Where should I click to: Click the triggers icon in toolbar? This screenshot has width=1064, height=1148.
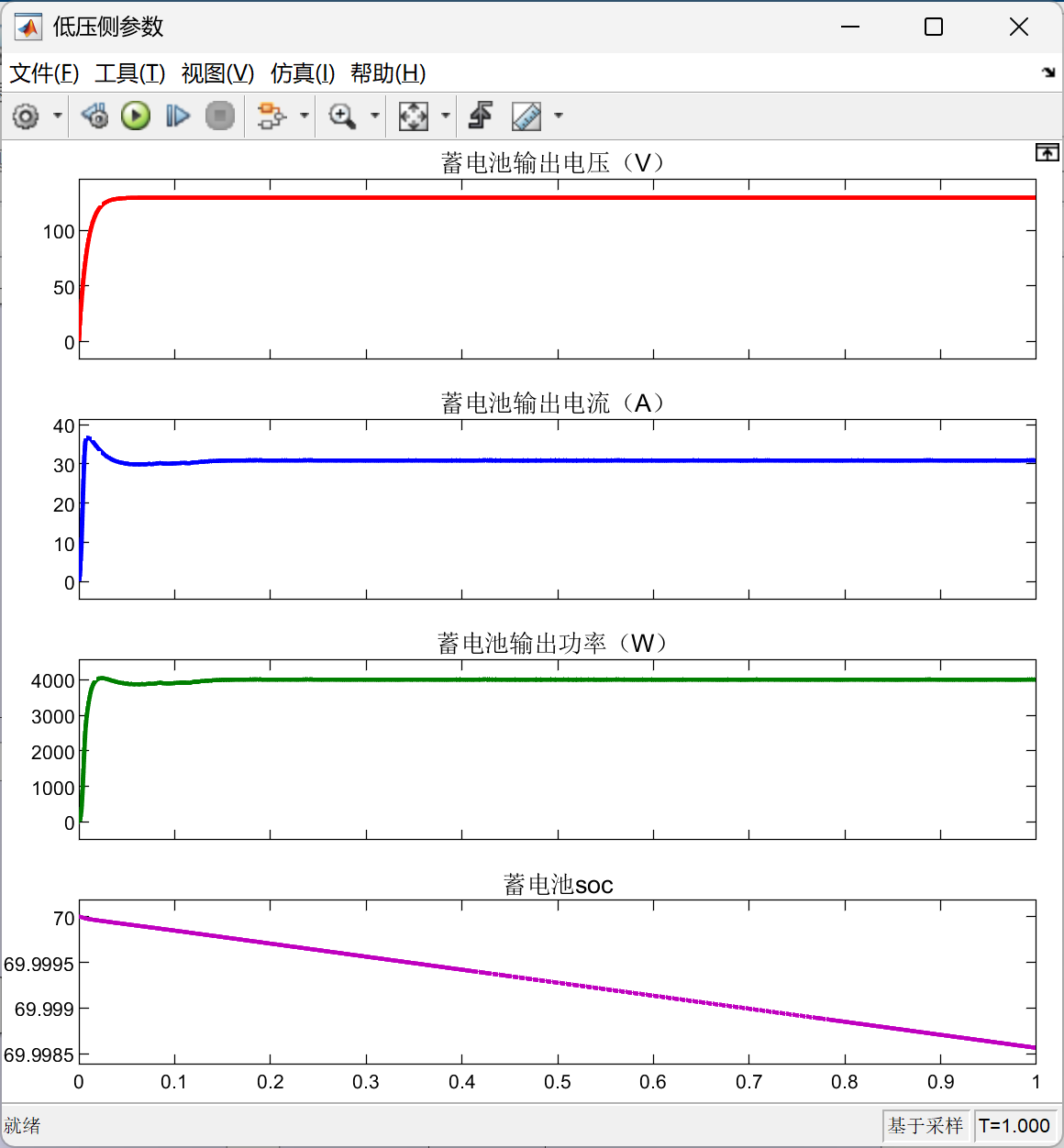[482, 116]
